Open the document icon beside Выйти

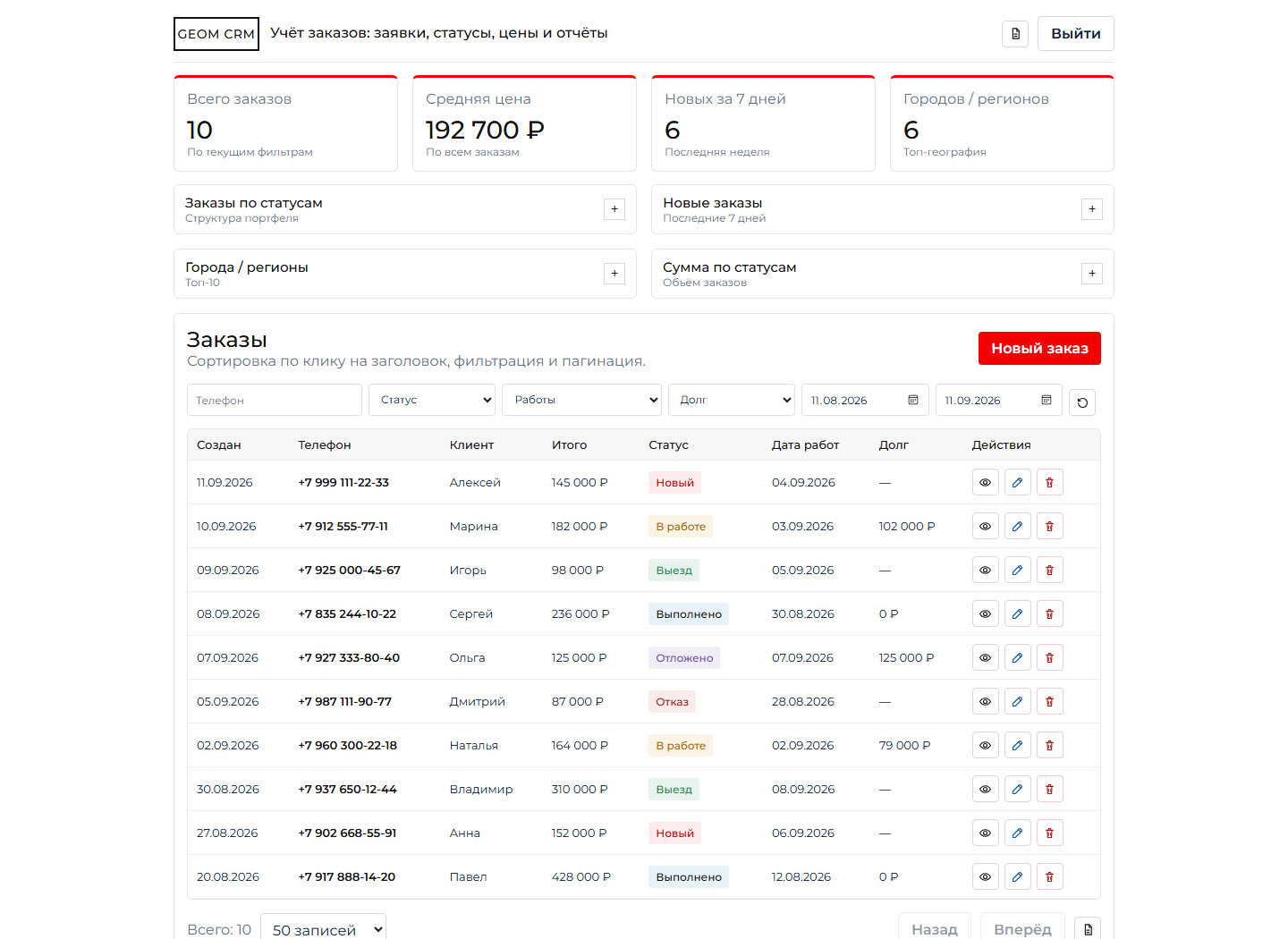click(x=1015, y=34)
